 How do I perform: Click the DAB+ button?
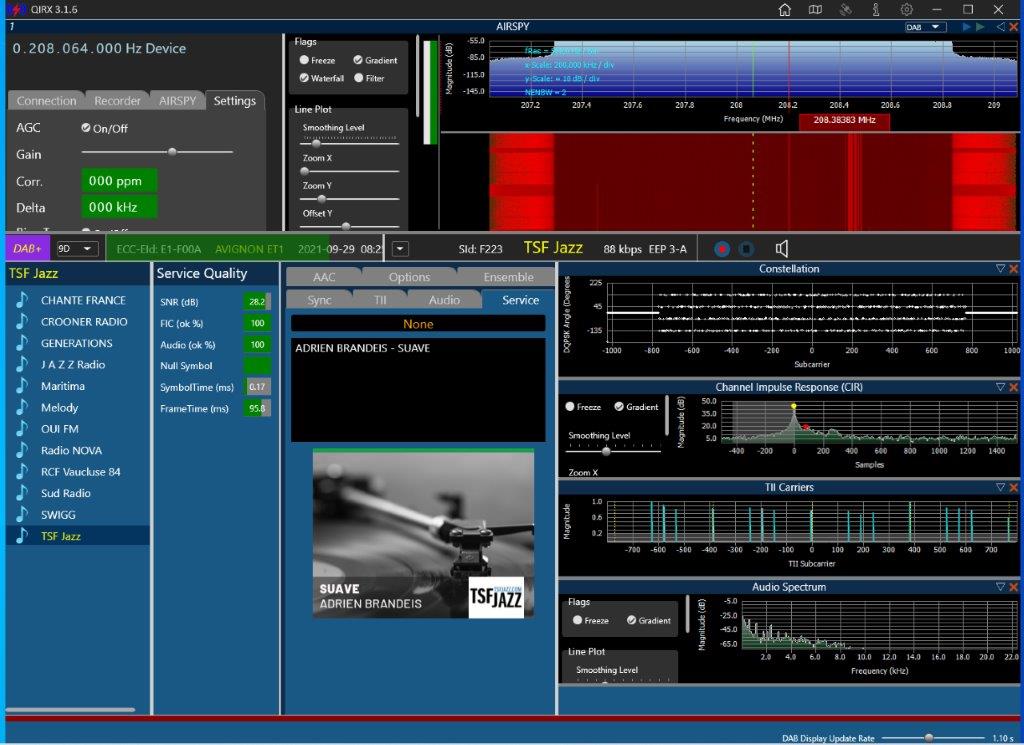(x=27, y=249)
